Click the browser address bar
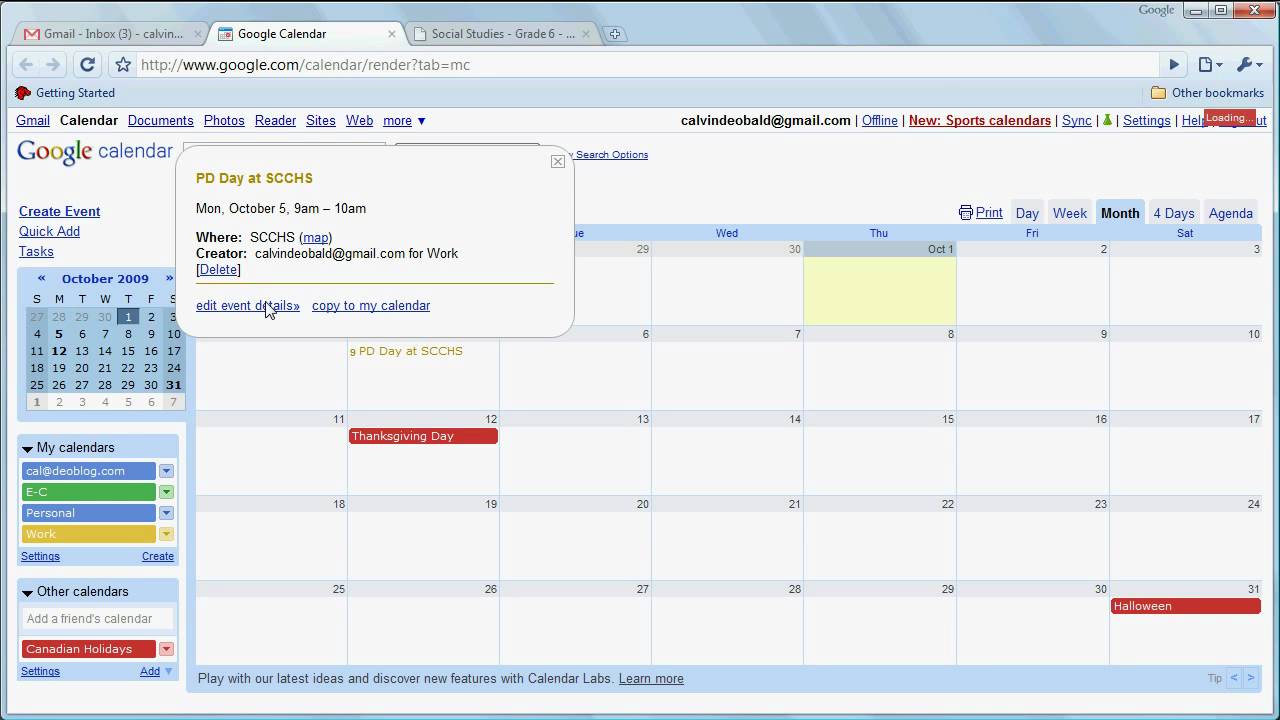Screen dimensions: 1280x720 [x=650, y=65]
